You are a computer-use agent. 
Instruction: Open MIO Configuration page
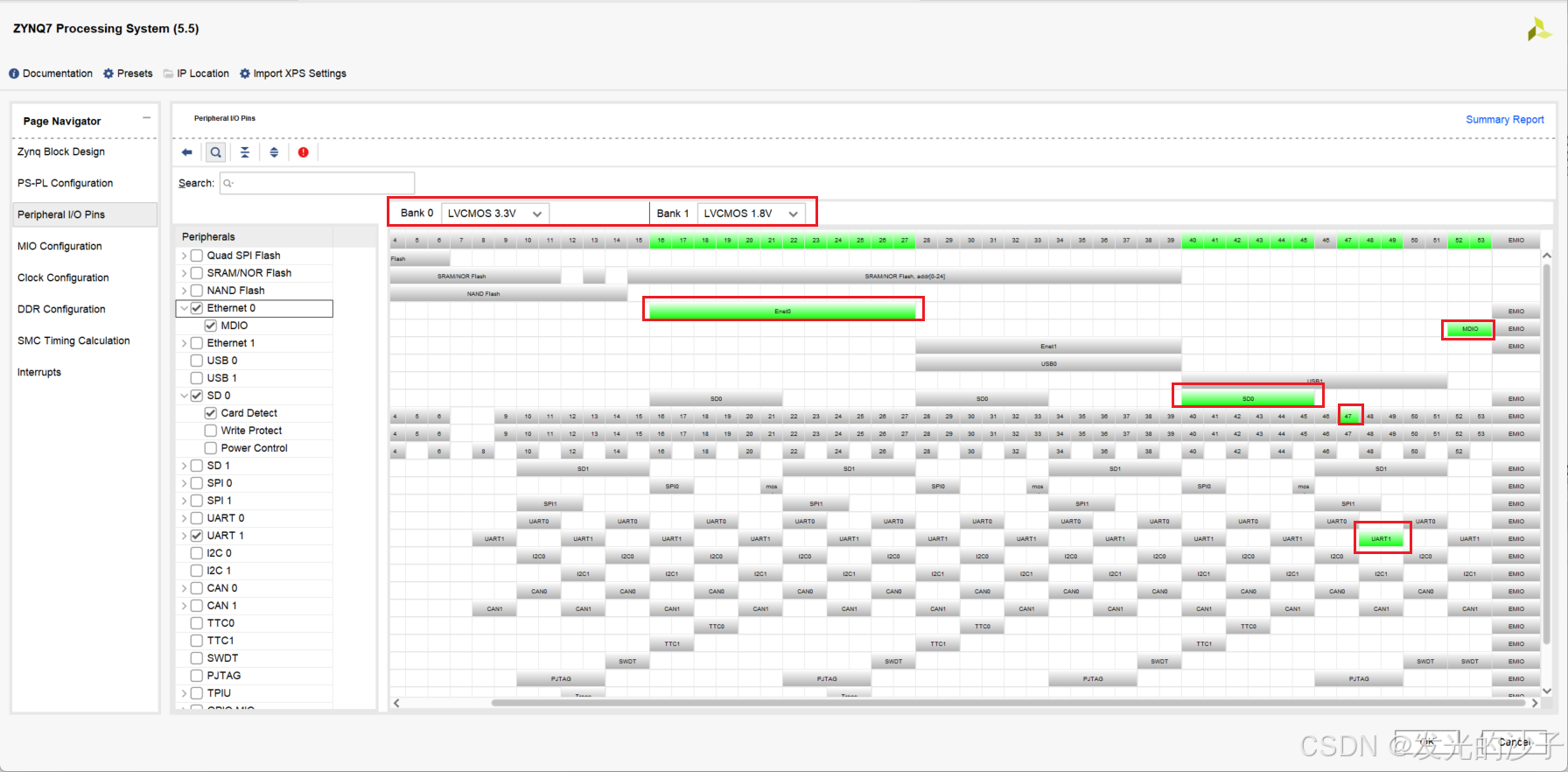tap(59, 246)
